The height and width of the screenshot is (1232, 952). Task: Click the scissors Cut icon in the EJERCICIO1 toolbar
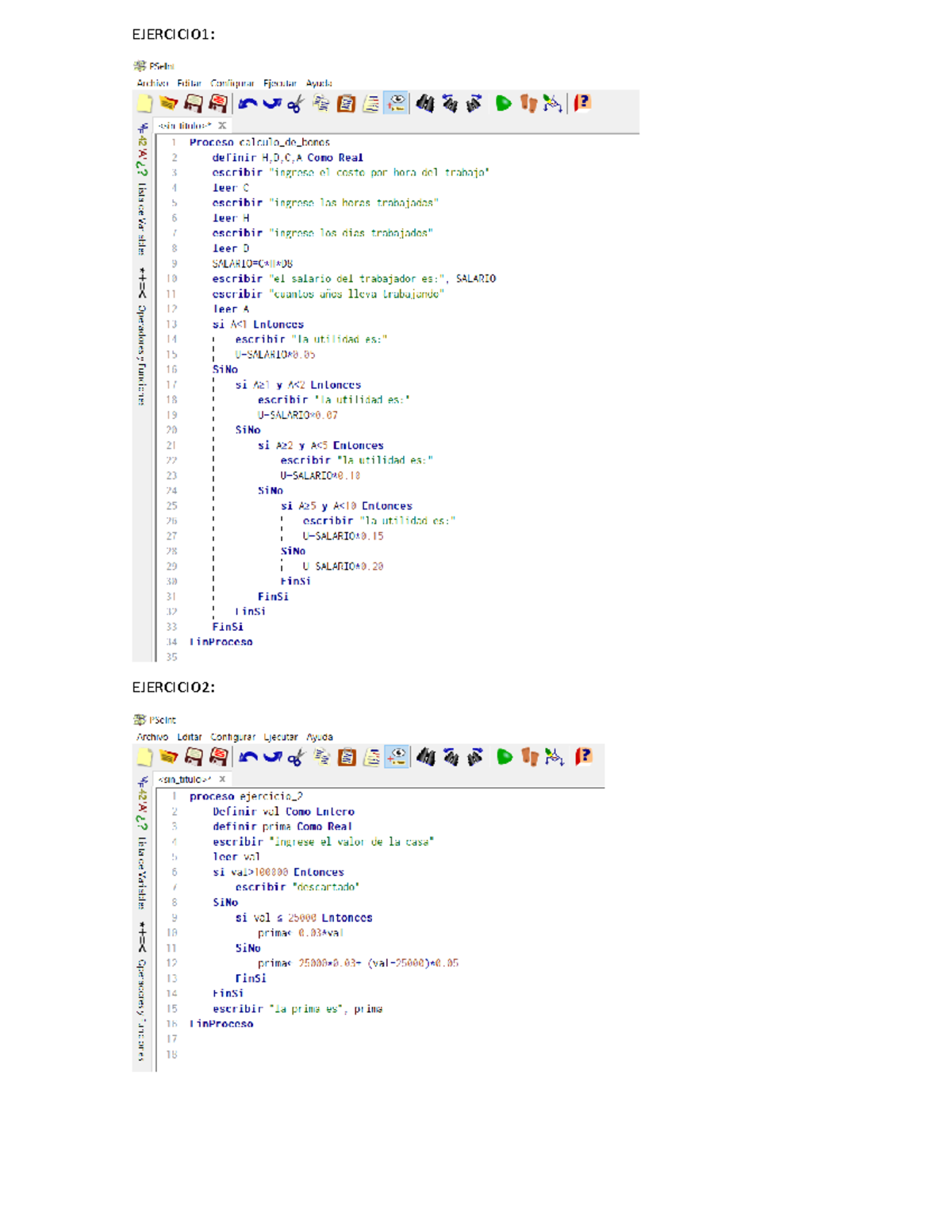pos(296,104)
